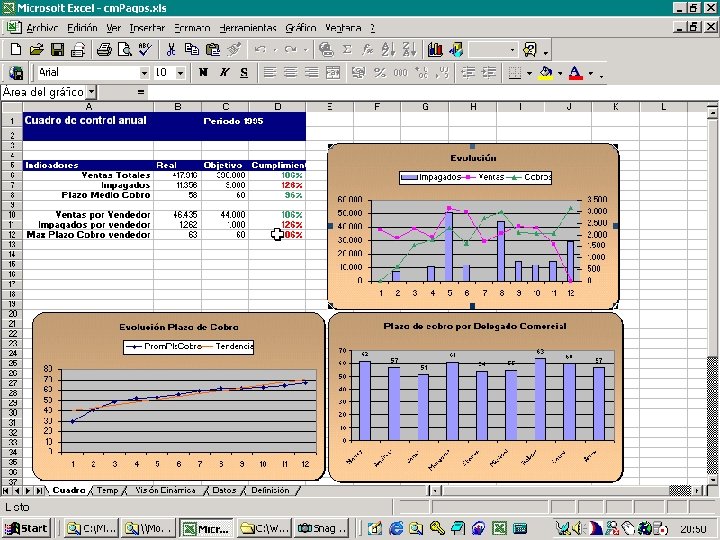
Task: Open the Herramientas menu
Action: click(x=248, y=28)
